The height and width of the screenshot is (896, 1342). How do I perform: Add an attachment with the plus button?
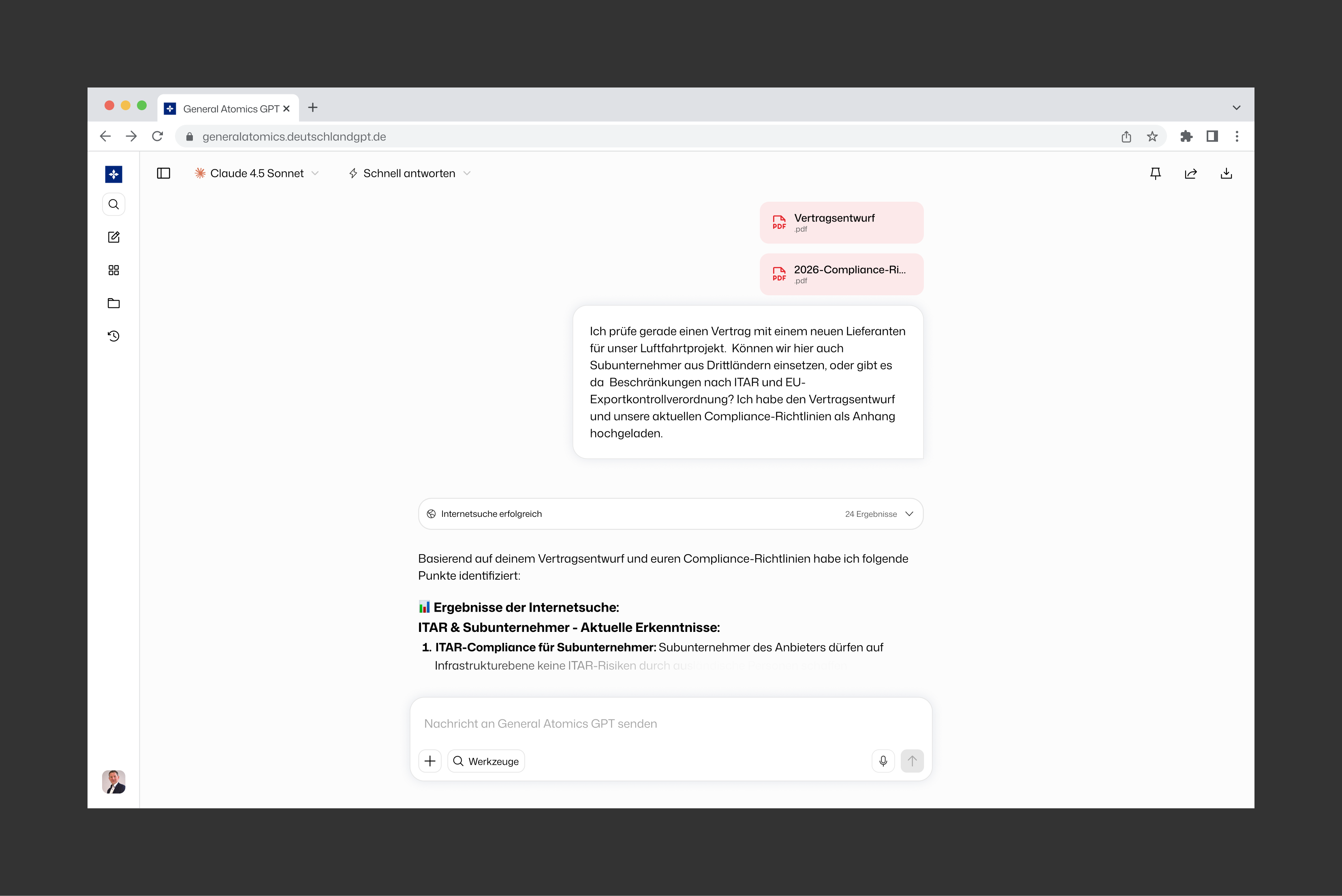[x=430, y=761]
